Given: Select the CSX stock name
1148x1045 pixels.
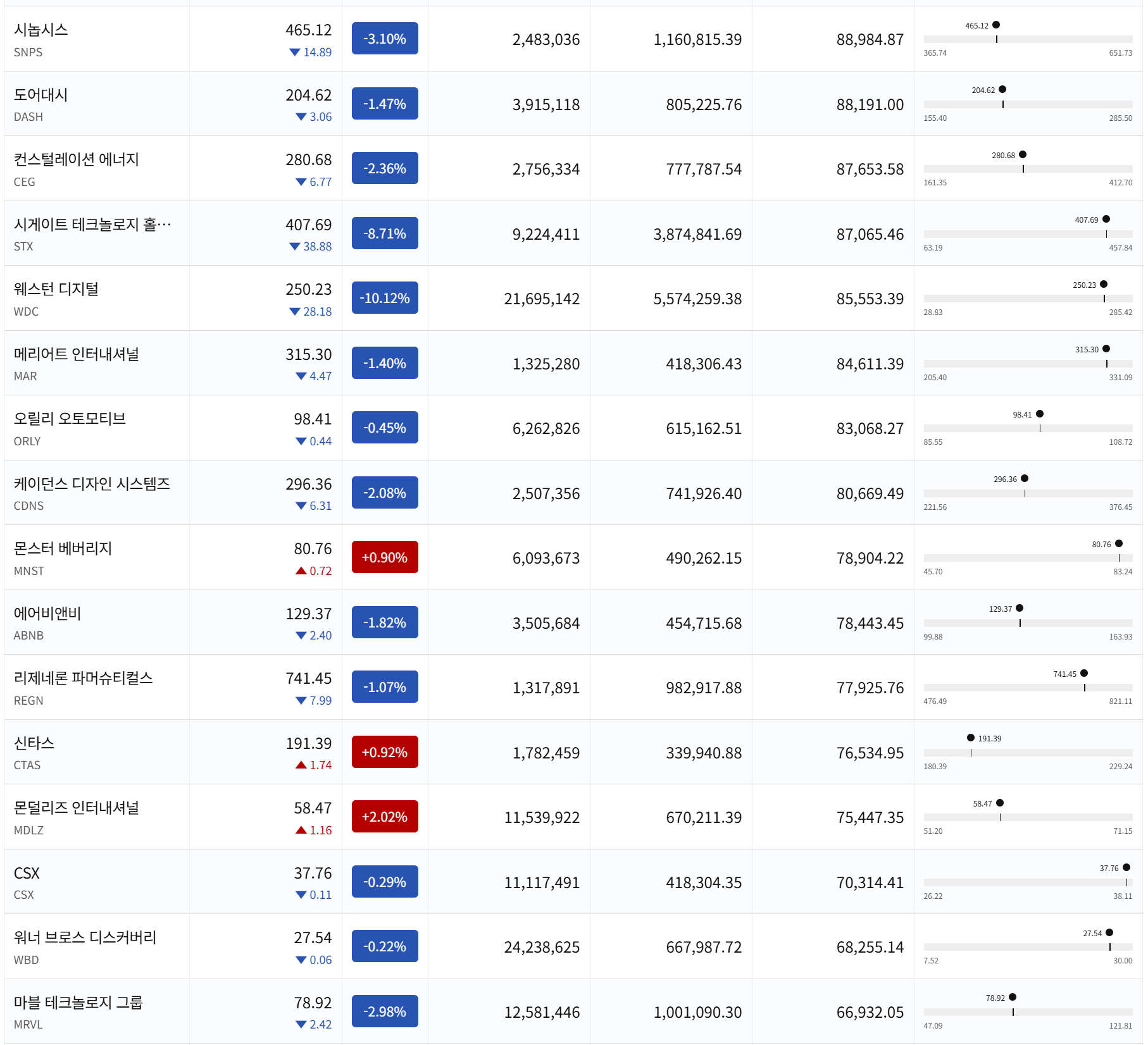Looking at the screenshot, I should coord(27,873).
